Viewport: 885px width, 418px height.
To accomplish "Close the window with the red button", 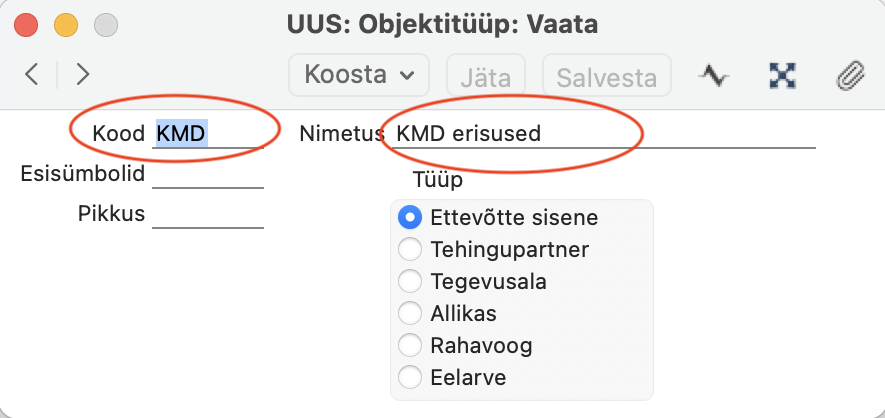I will (26, 25).
